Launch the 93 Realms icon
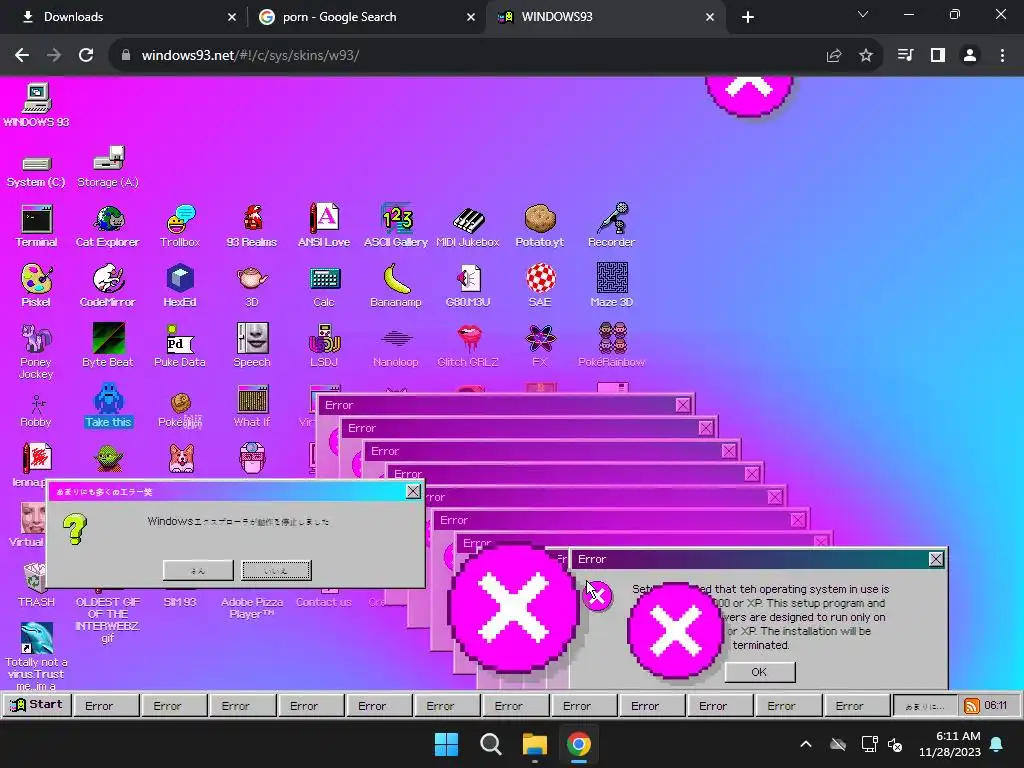This screenshot has height=768, width=1024. pyautogui.click(x=252, y=226)
